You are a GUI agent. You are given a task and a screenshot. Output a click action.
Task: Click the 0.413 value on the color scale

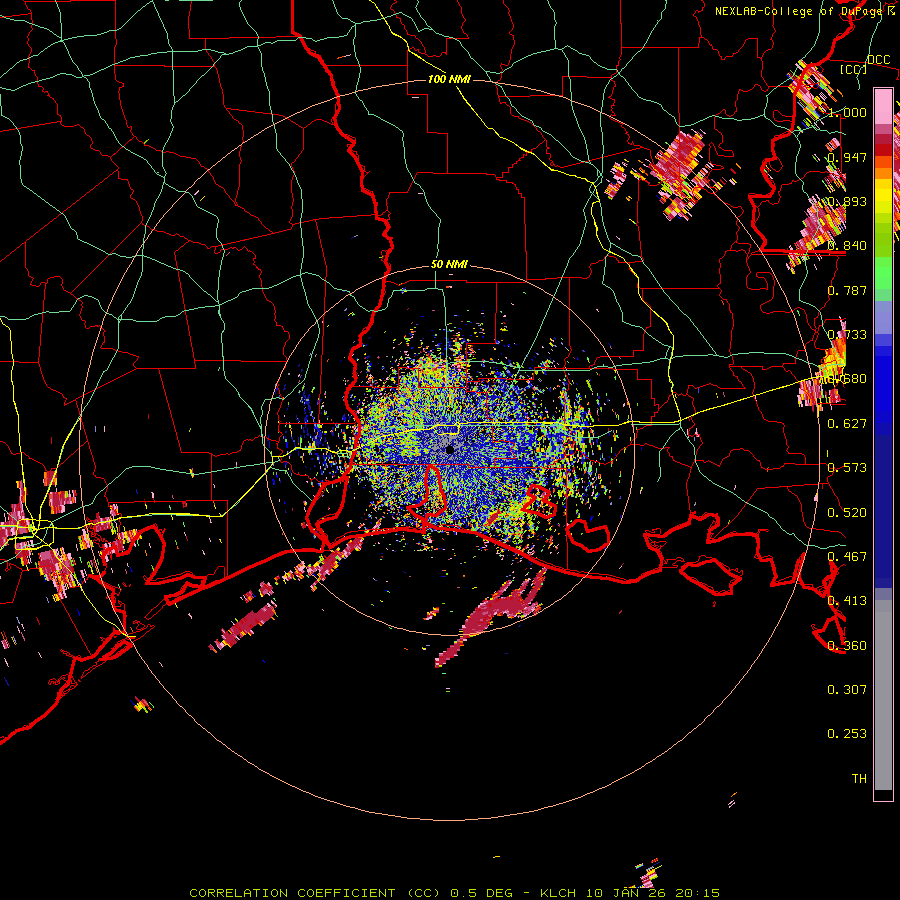pyautogui.click(x=847, y=601)
